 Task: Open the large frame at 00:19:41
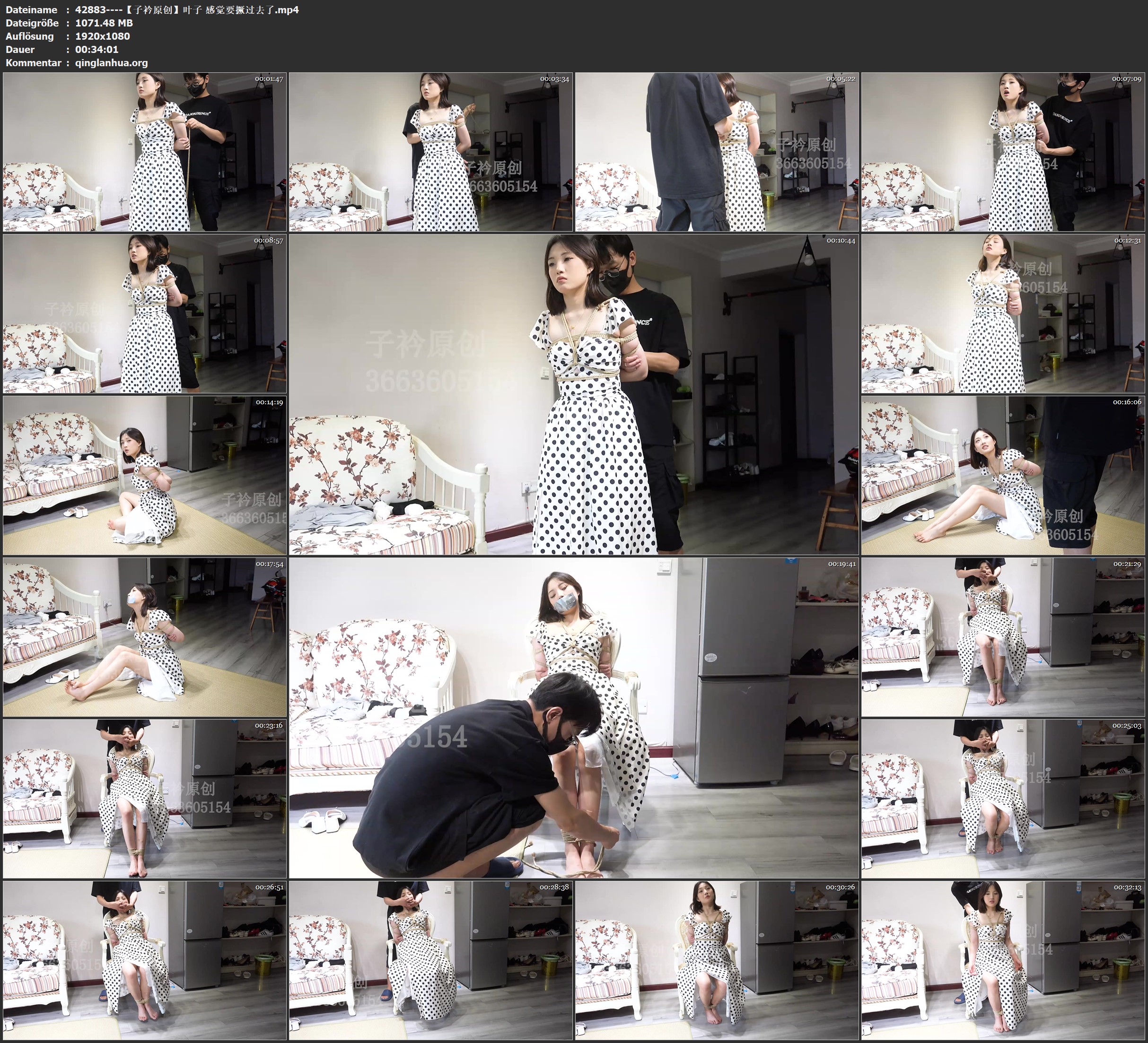pos(573,718)
